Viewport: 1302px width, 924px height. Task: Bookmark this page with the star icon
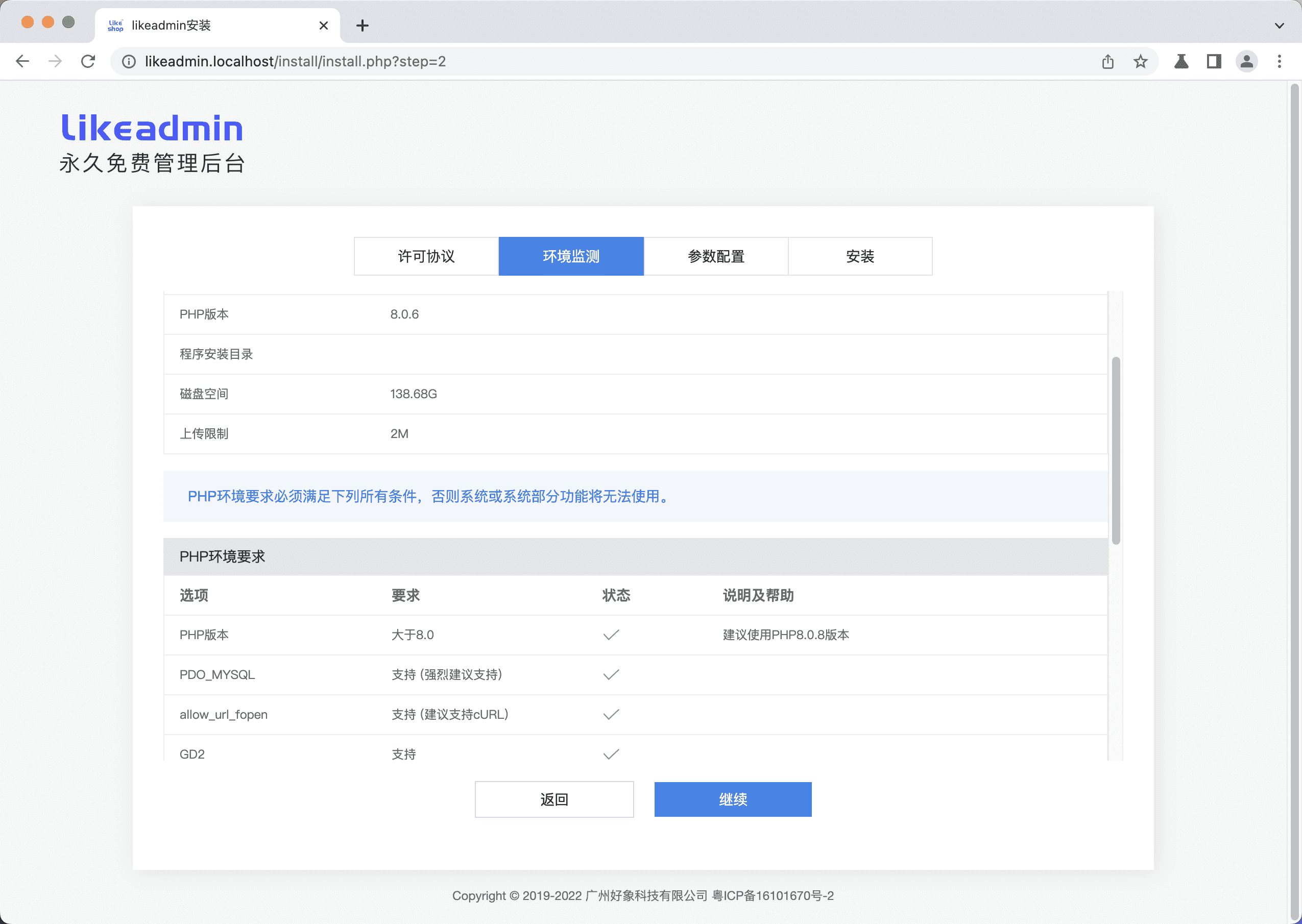1140,61
